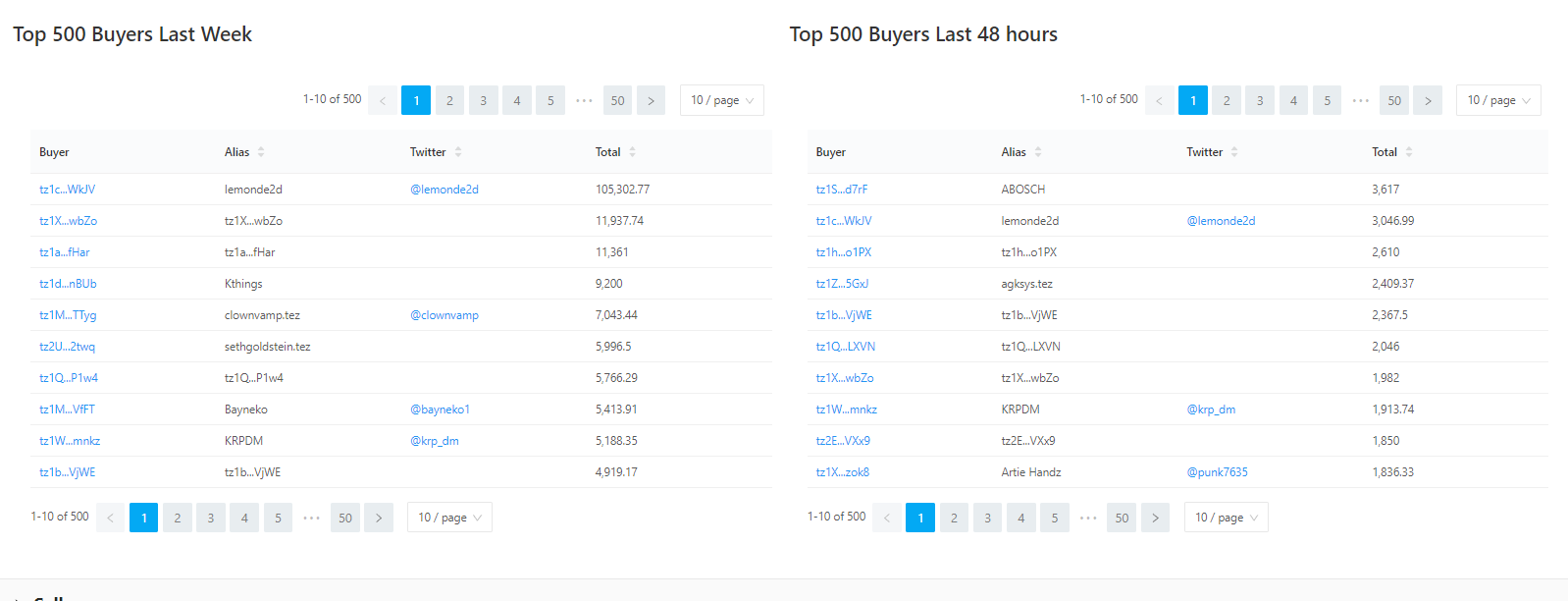Screen dimensions: 1568x601
Task: Open buyer tz1S...d7rF address link
Action: 842,190
